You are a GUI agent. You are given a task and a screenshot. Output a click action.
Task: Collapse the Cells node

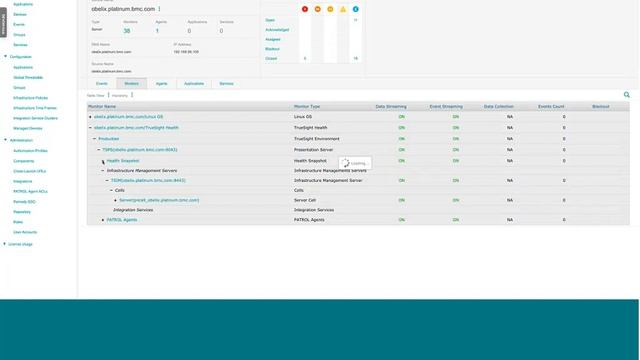[111, 190]
